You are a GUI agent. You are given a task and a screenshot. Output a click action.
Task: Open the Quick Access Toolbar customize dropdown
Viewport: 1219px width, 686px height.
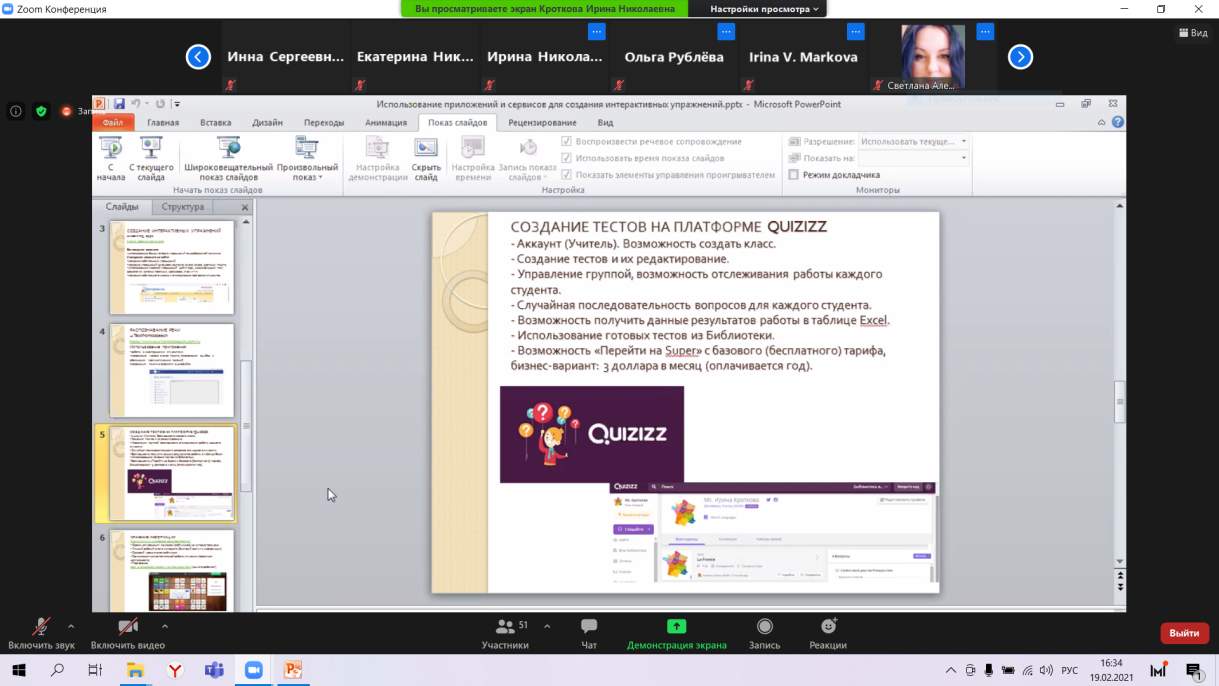tap(177, 104)
